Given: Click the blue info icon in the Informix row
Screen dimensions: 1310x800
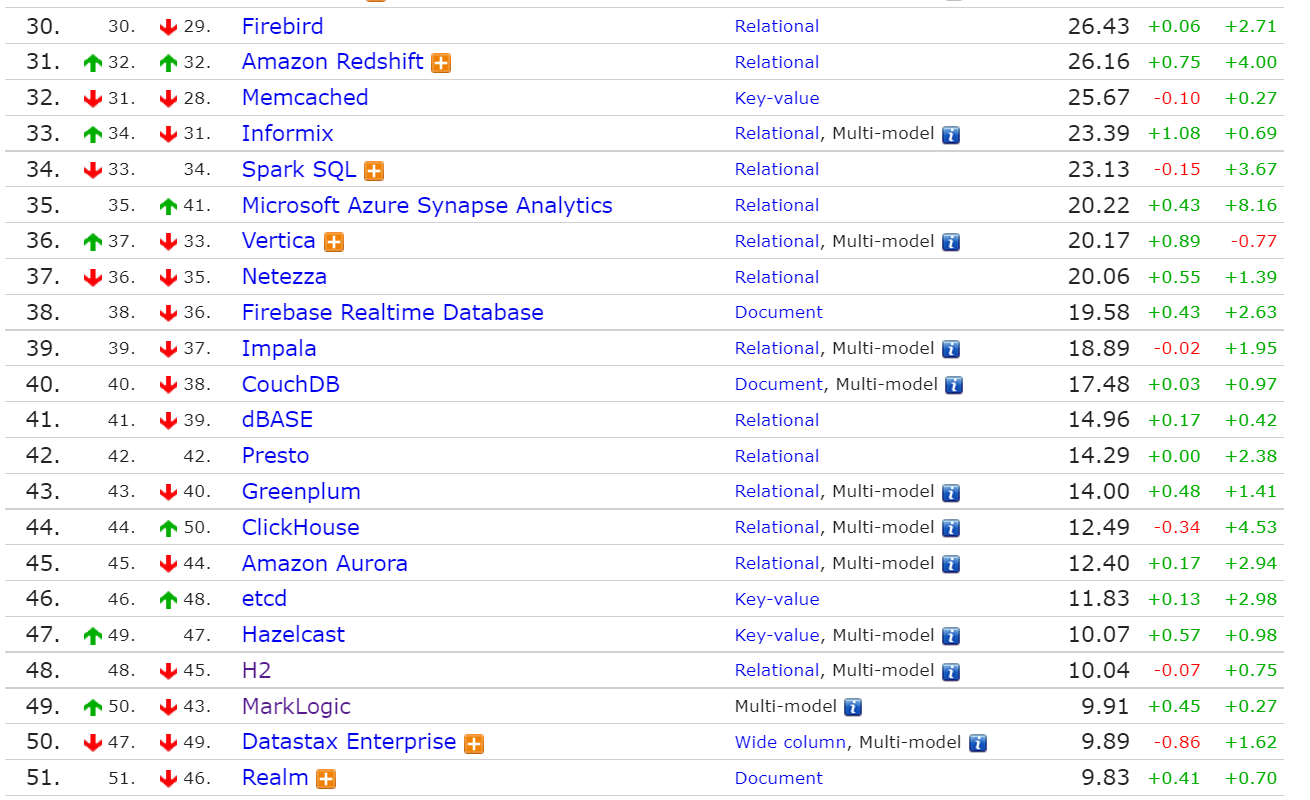Looking at the screenshot, I should pyautogui.click(x=951, y=134).
